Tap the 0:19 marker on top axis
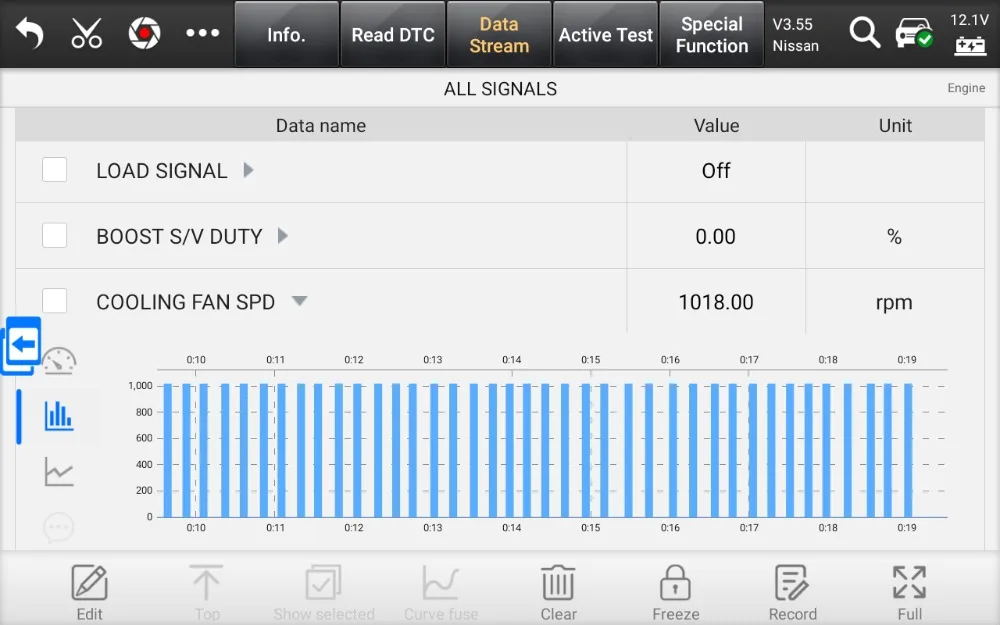Image resolution: width=1000 pixels, height=625 pixels. (907, 360)
